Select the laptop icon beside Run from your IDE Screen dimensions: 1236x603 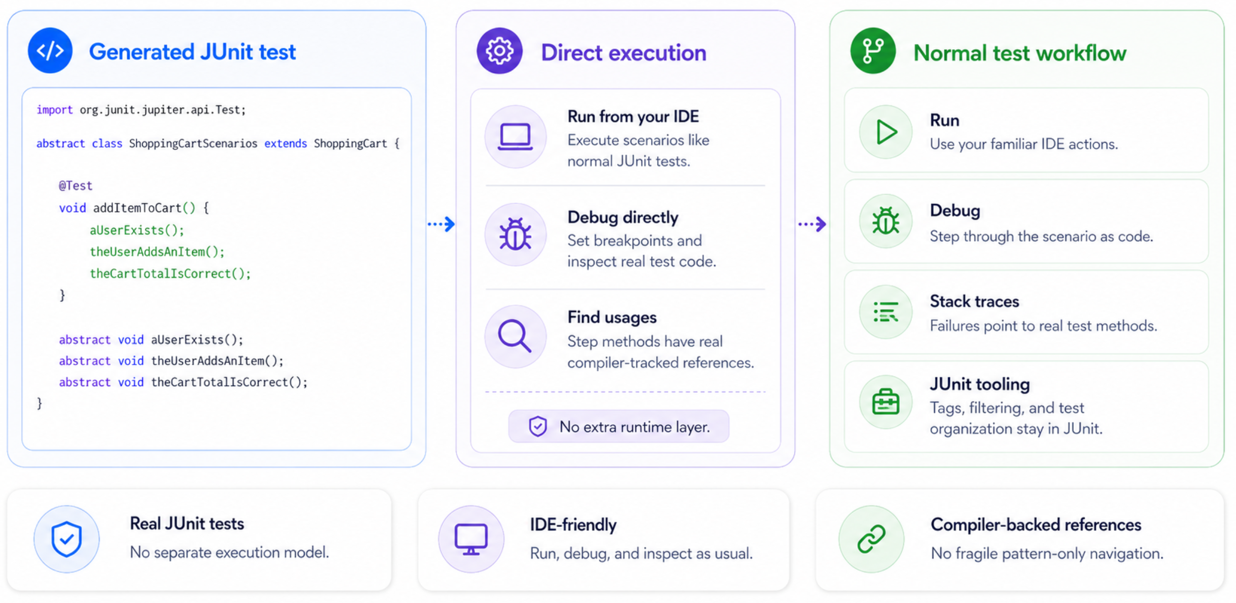[x=516, y=136]
